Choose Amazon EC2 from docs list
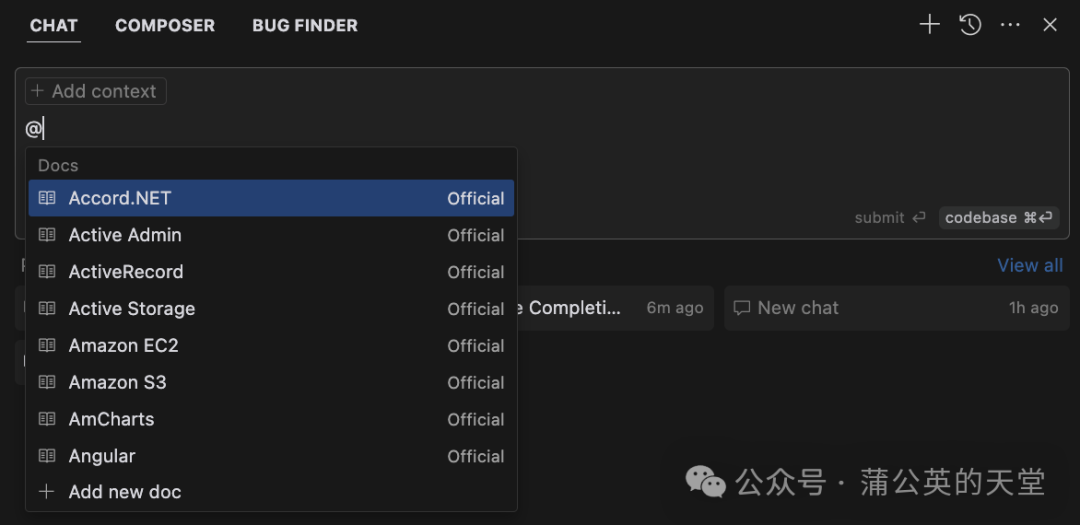This screenshot has height=525, width=1080. point(271,346)
